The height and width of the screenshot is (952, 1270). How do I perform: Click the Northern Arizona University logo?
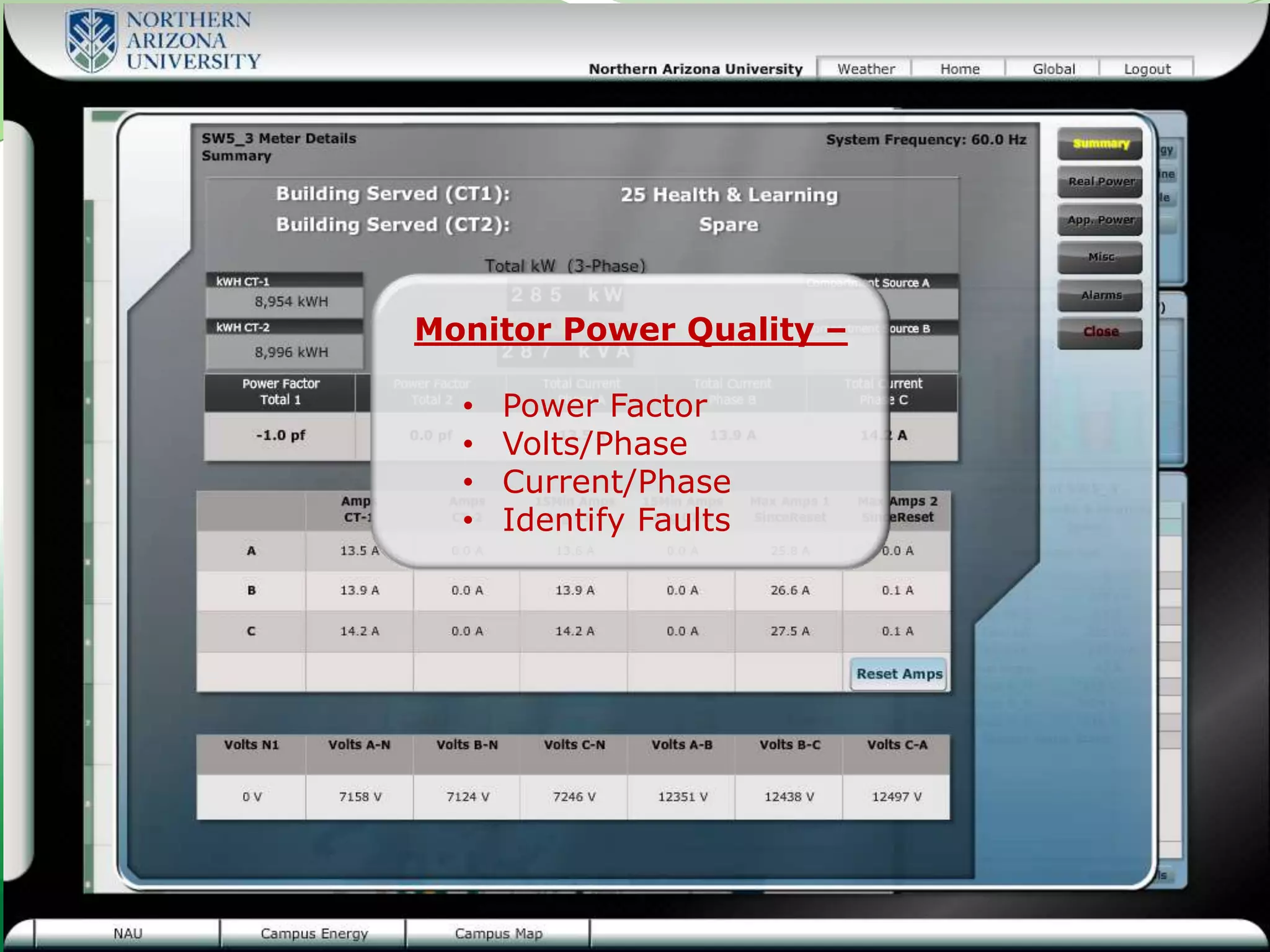click(x=163, y=41)
